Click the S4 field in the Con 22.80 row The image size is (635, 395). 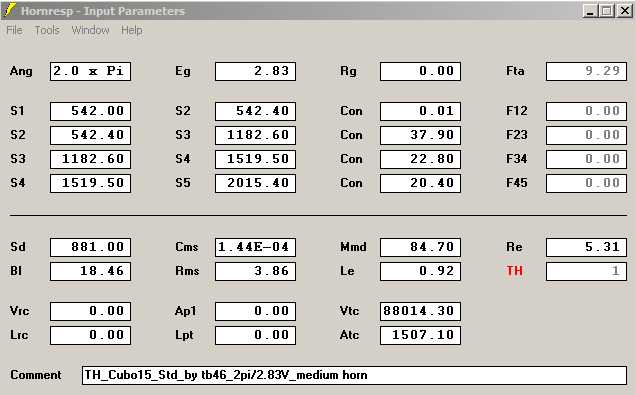click(256, 159)
